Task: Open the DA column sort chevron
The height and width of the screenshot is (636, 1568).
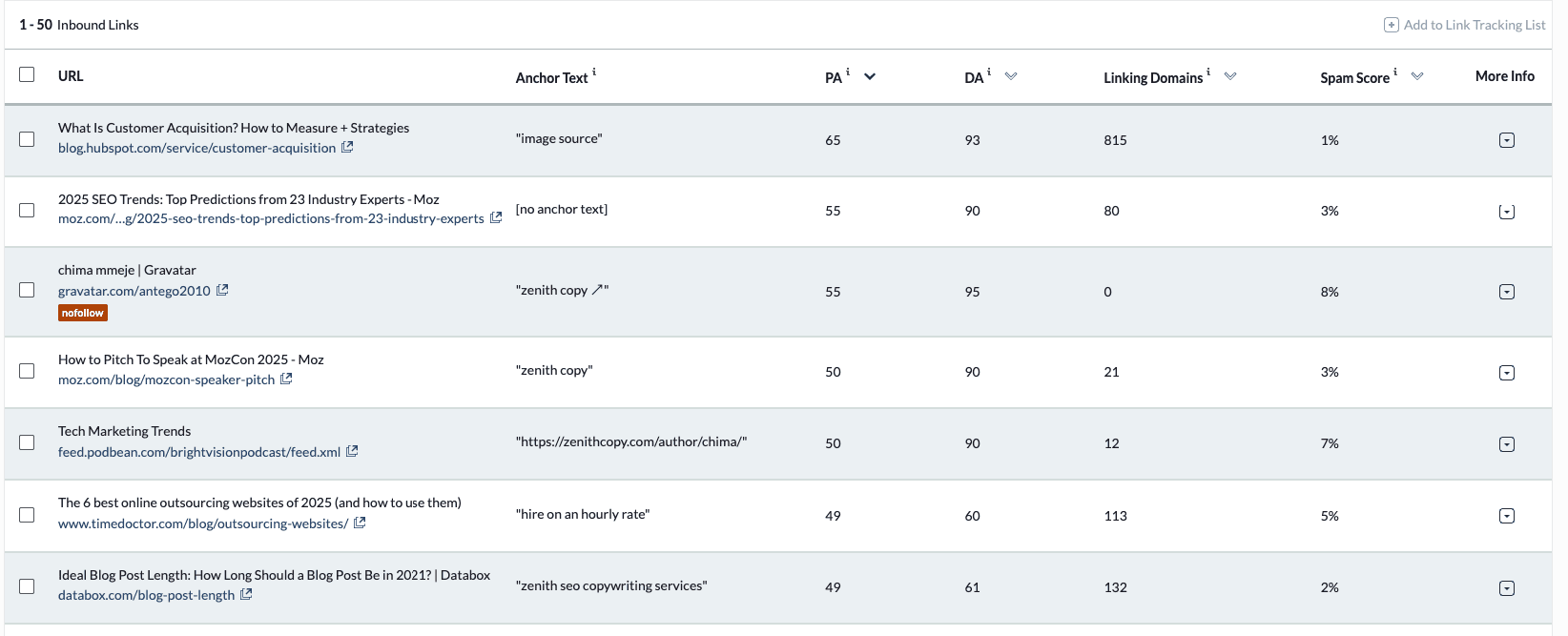Action: point(1011,76)
